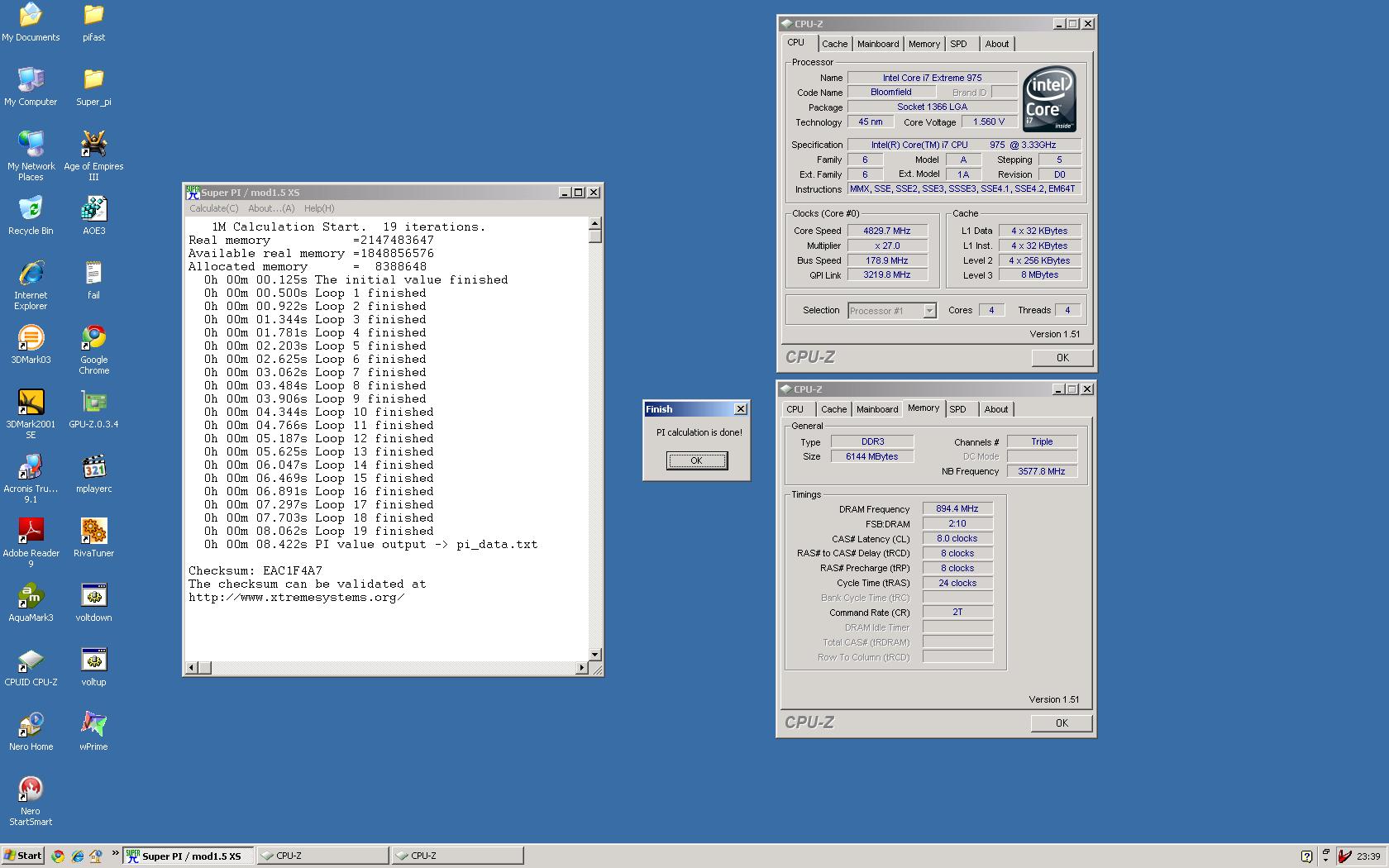Viewport: 1389px width, 868px height.
Task: Select the Nero StartSmart shortcut icon
Action: tap(31, 801)
